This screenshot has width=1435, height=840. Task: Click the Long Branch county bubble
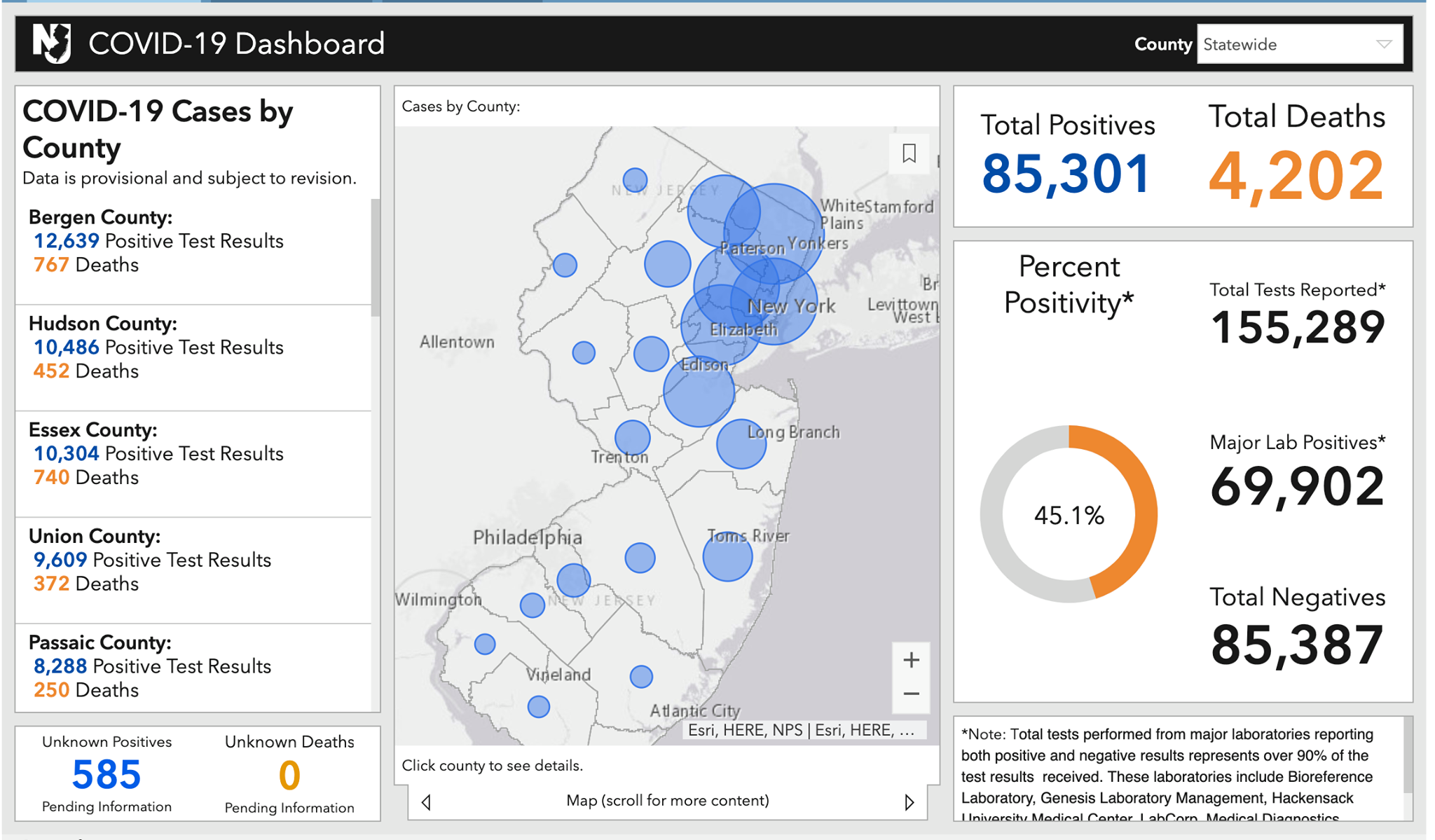pos(741,444)
